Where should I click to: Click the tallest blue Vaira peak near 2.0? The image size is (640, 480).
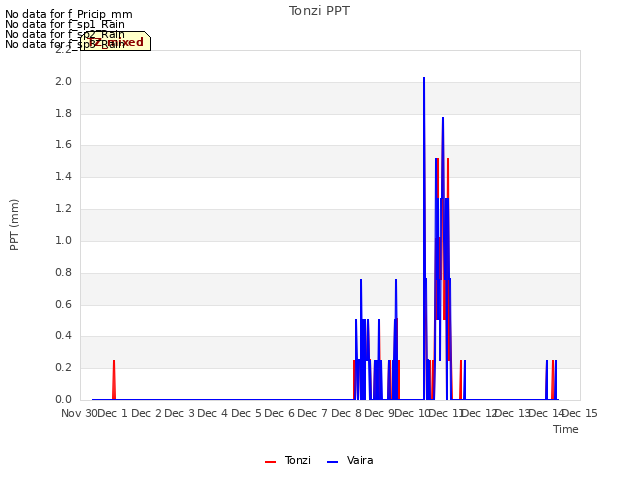424,78
